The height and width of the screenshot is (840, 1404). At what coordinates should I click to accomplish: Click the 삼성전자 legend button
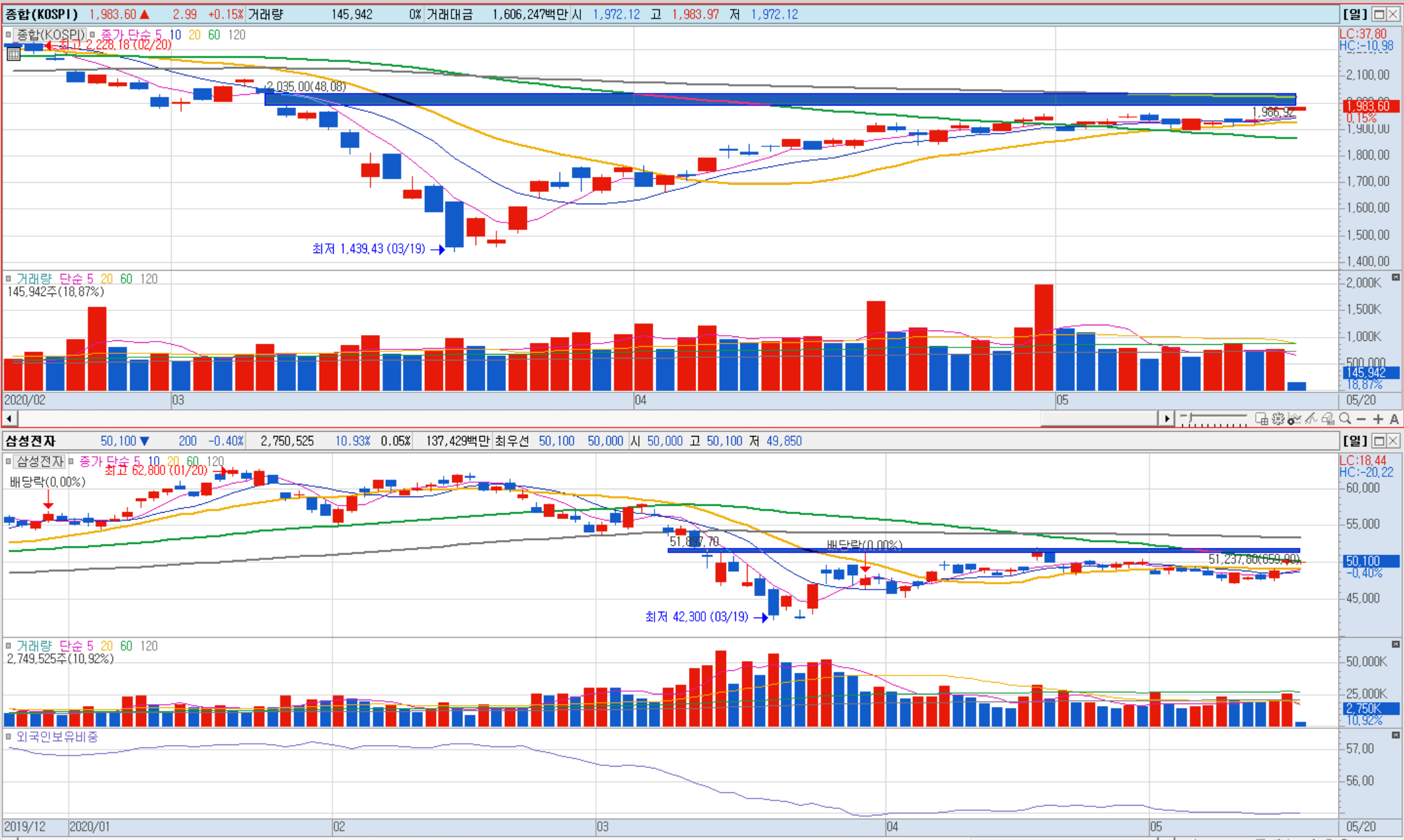pos(40,461)
